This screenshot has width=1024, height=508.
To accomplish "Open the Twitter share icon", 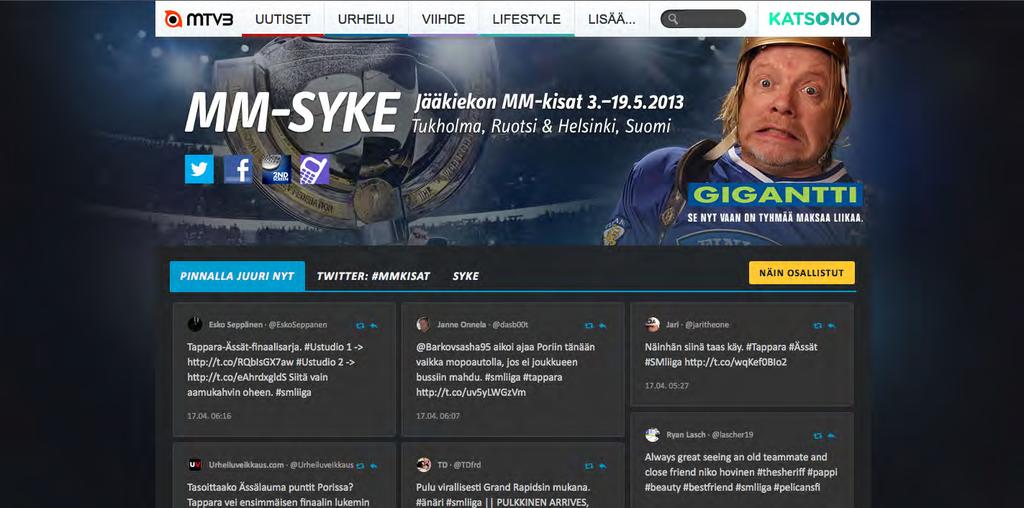I will click(x=199, y=169).
